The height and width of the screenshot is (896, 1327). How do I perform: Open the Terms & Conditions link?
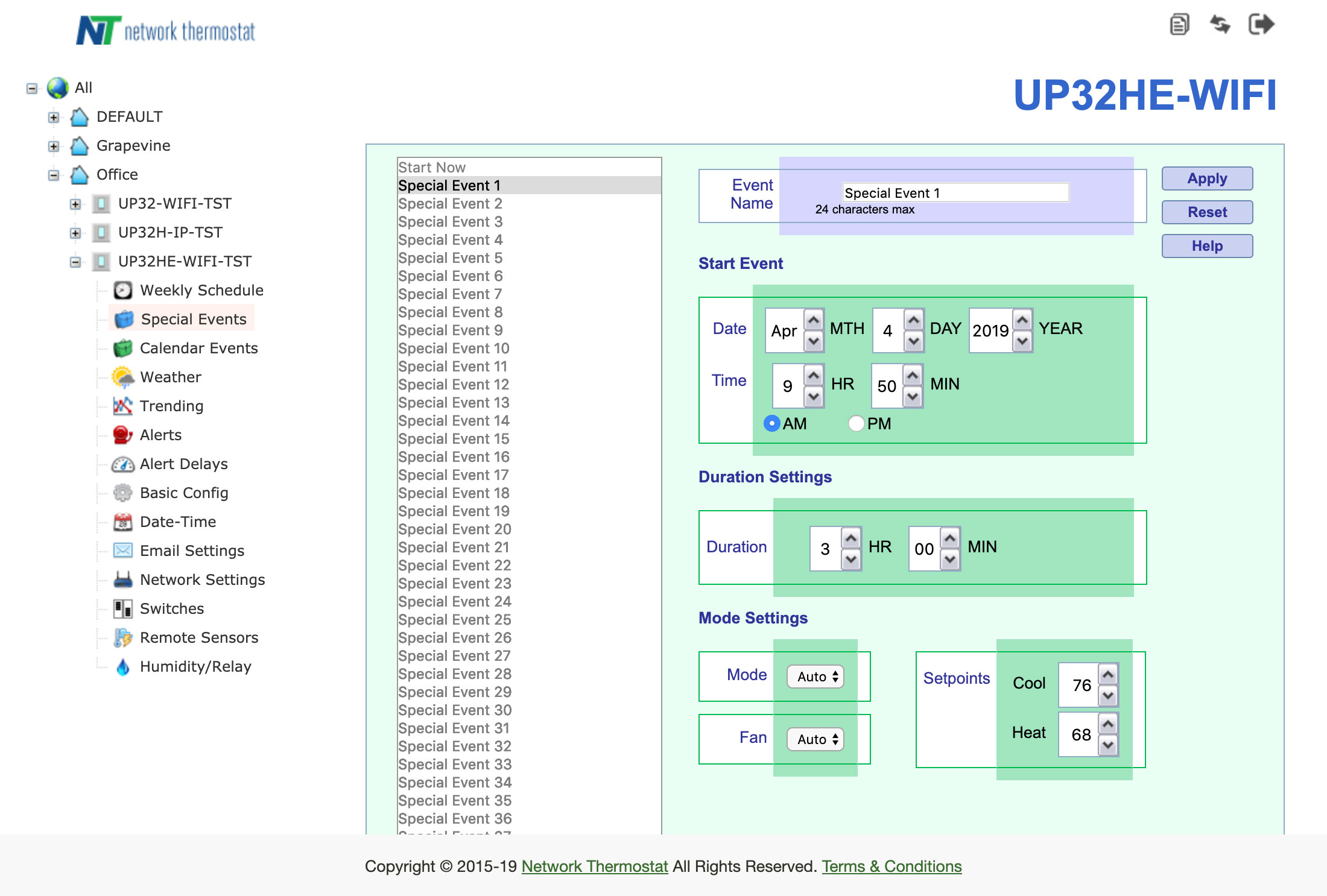(892, 866)
